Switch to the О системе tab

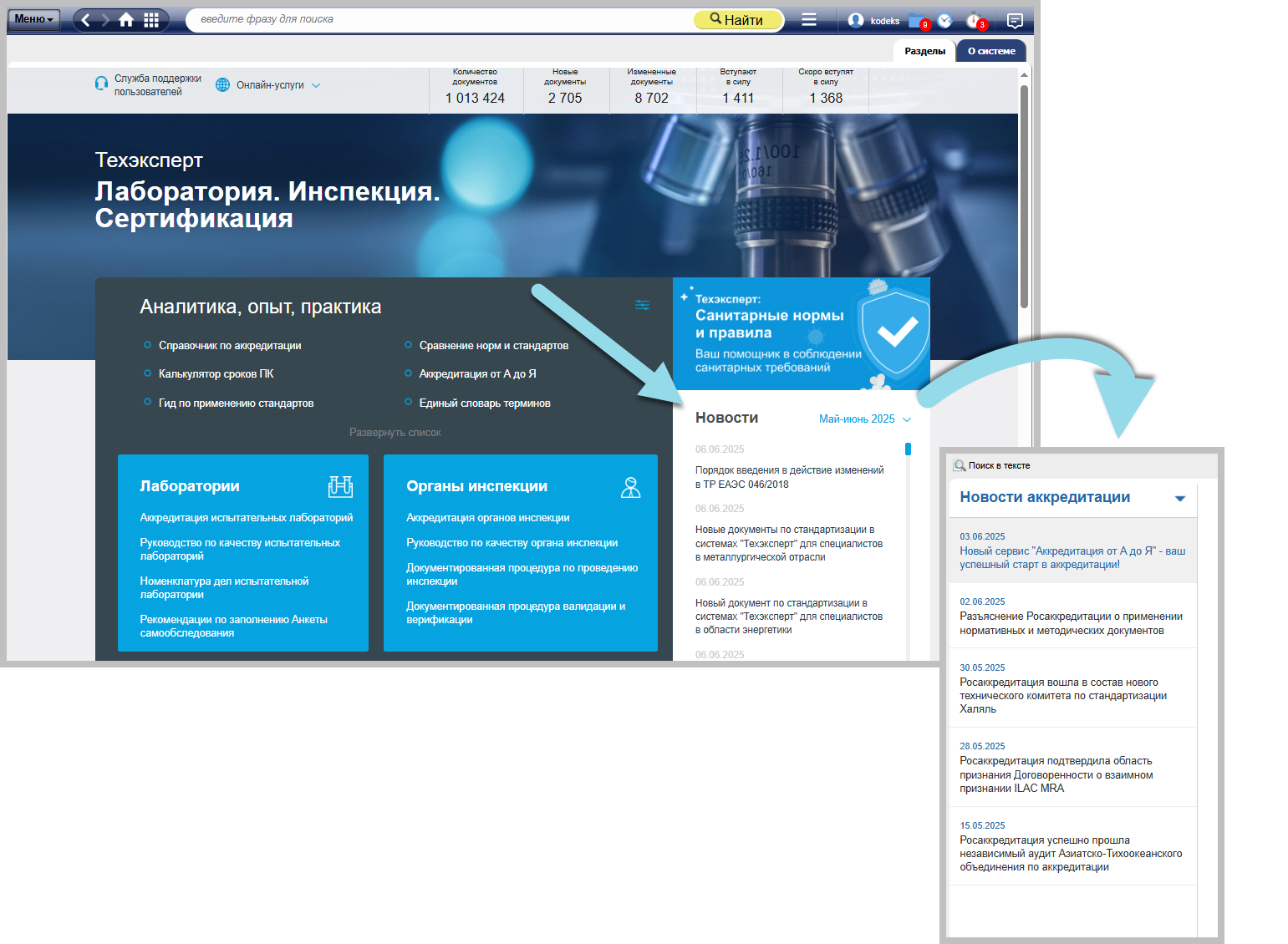pos(991,51)
